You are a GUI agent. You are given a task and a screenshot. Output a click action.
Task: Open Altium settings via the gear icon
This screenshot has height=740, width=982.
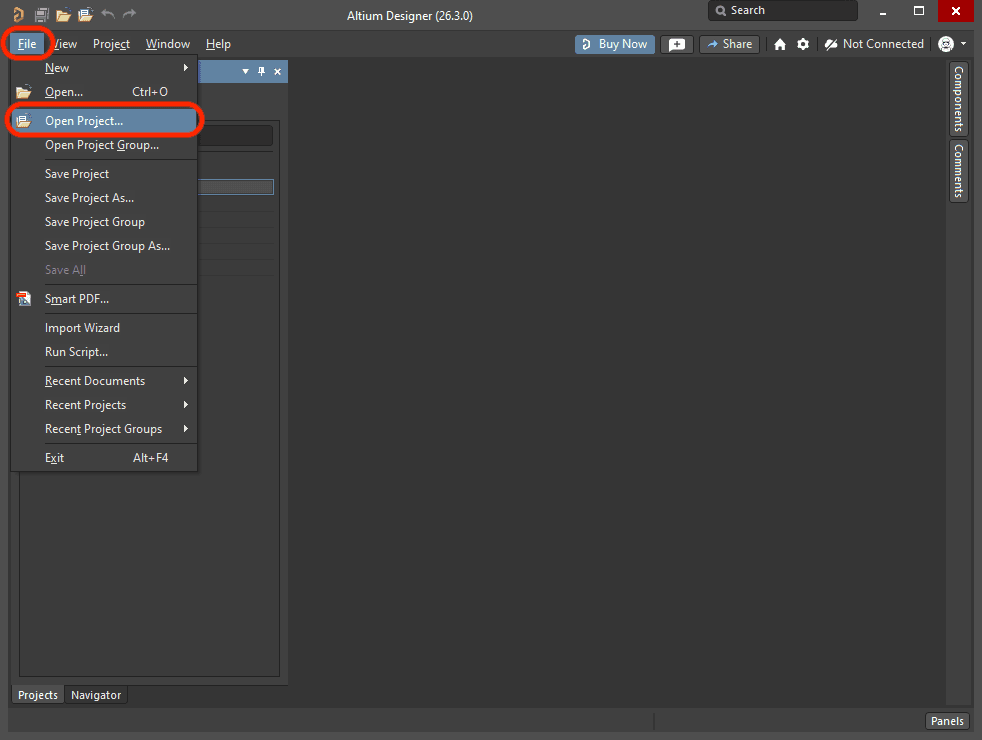[x=802, y=44]
